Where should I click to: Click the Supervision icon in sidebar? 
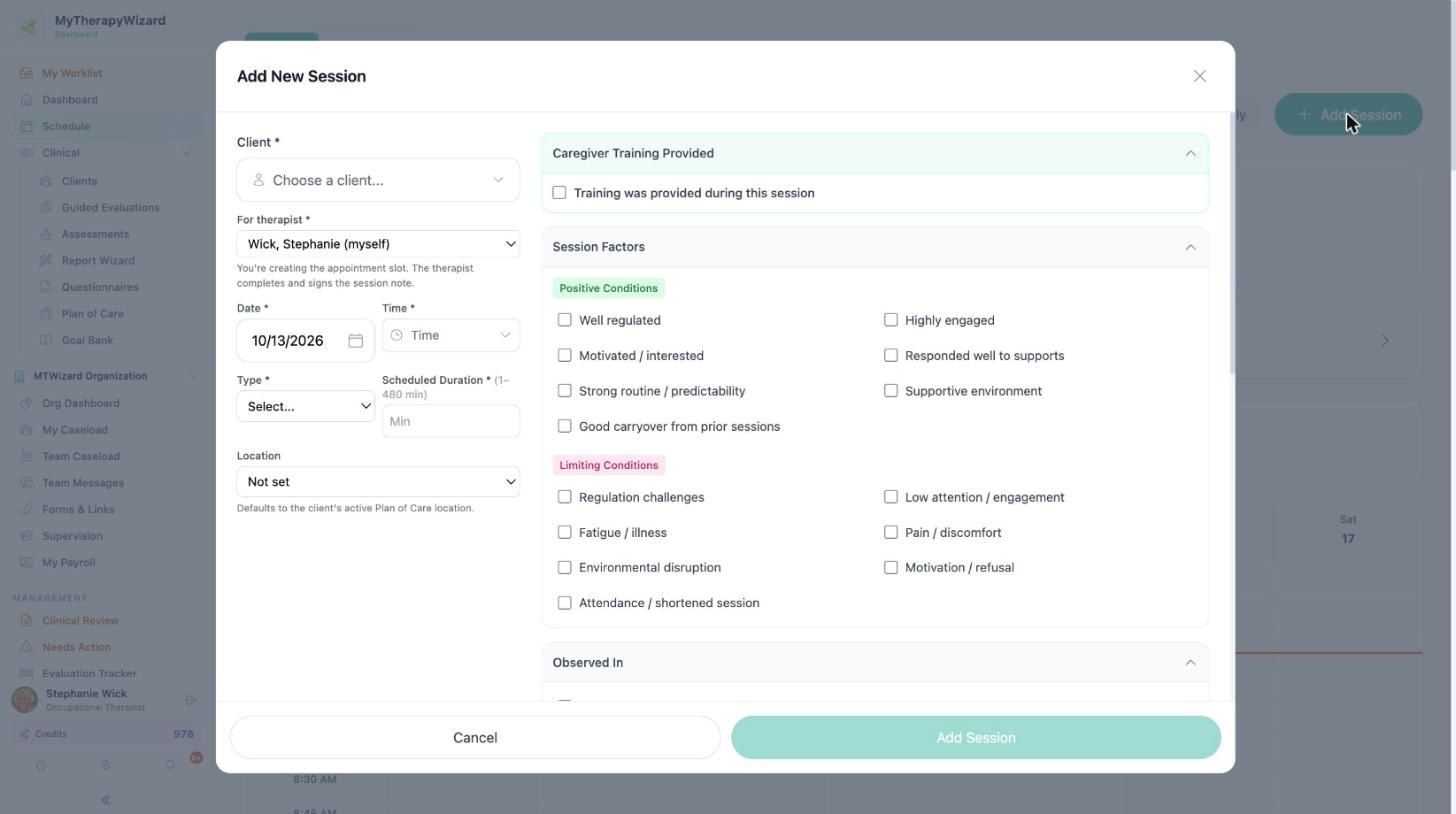click(x=27, y=536)
